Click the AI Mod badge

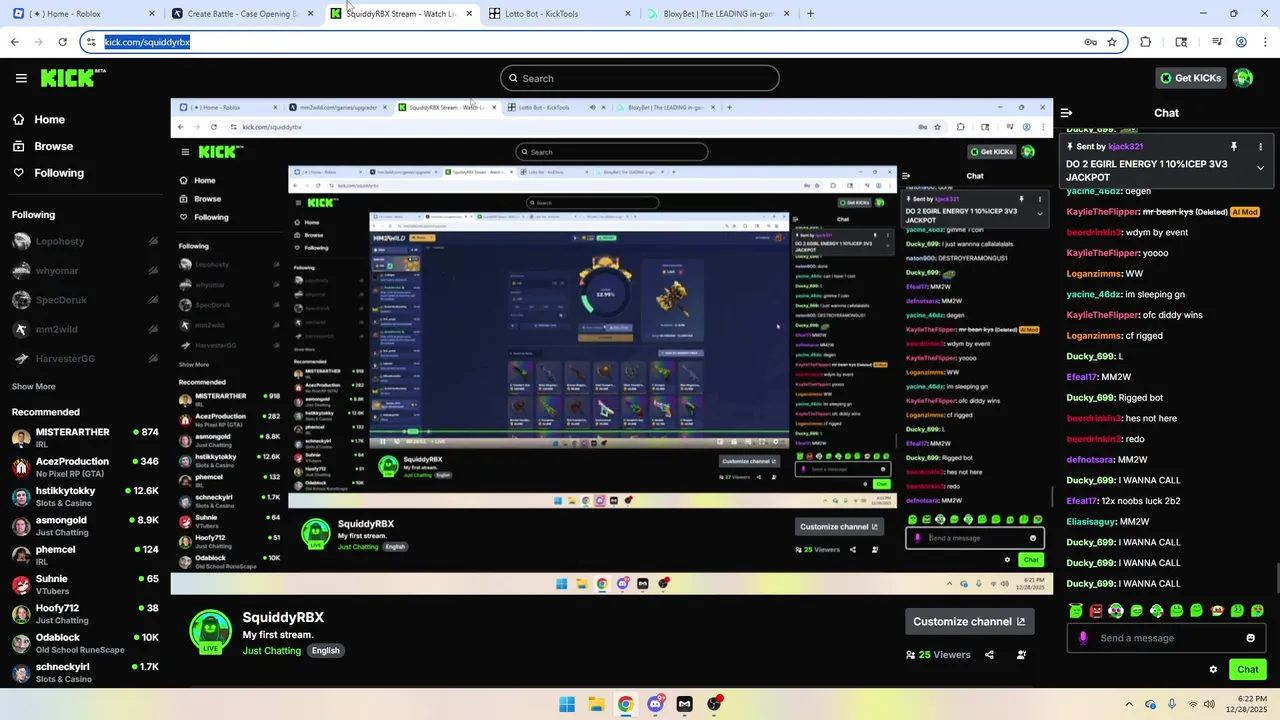tap(1244, 212)
